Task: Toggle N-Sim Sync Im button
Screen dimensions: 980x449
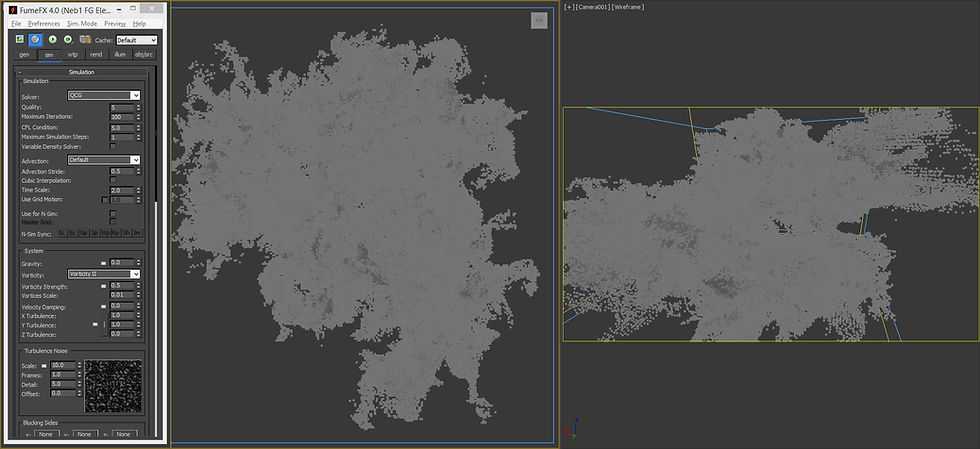Action: (x=137, y=233)
